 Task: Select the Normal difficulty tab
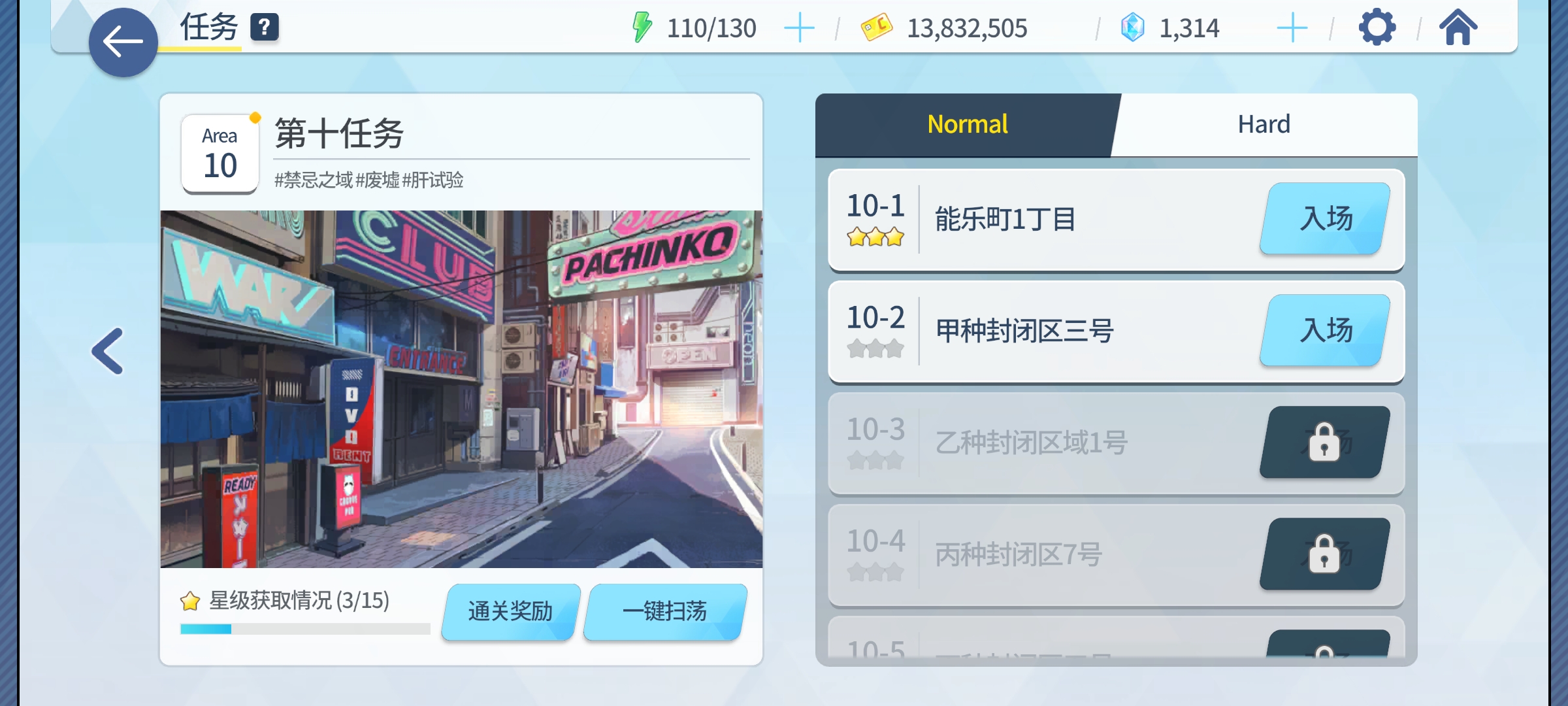[968, 124]
